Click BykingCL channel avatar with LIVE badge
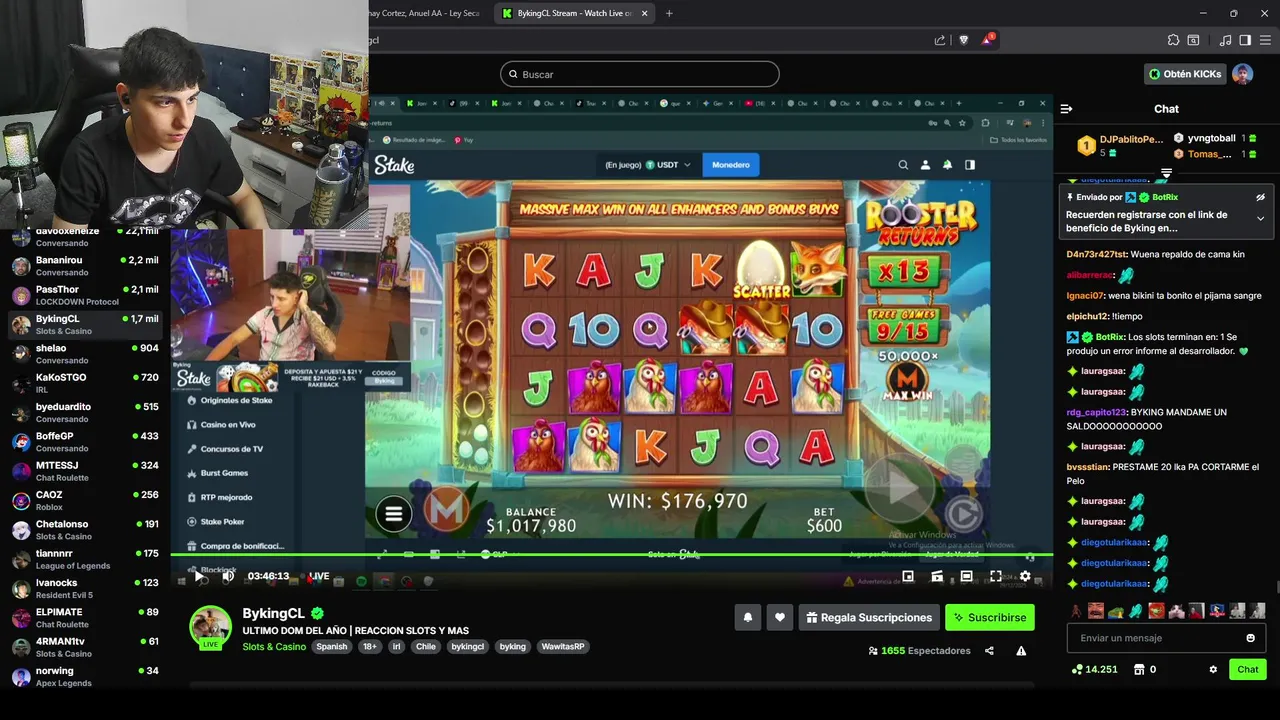This screenshot has height=720, width=1280. click(210, 627)
